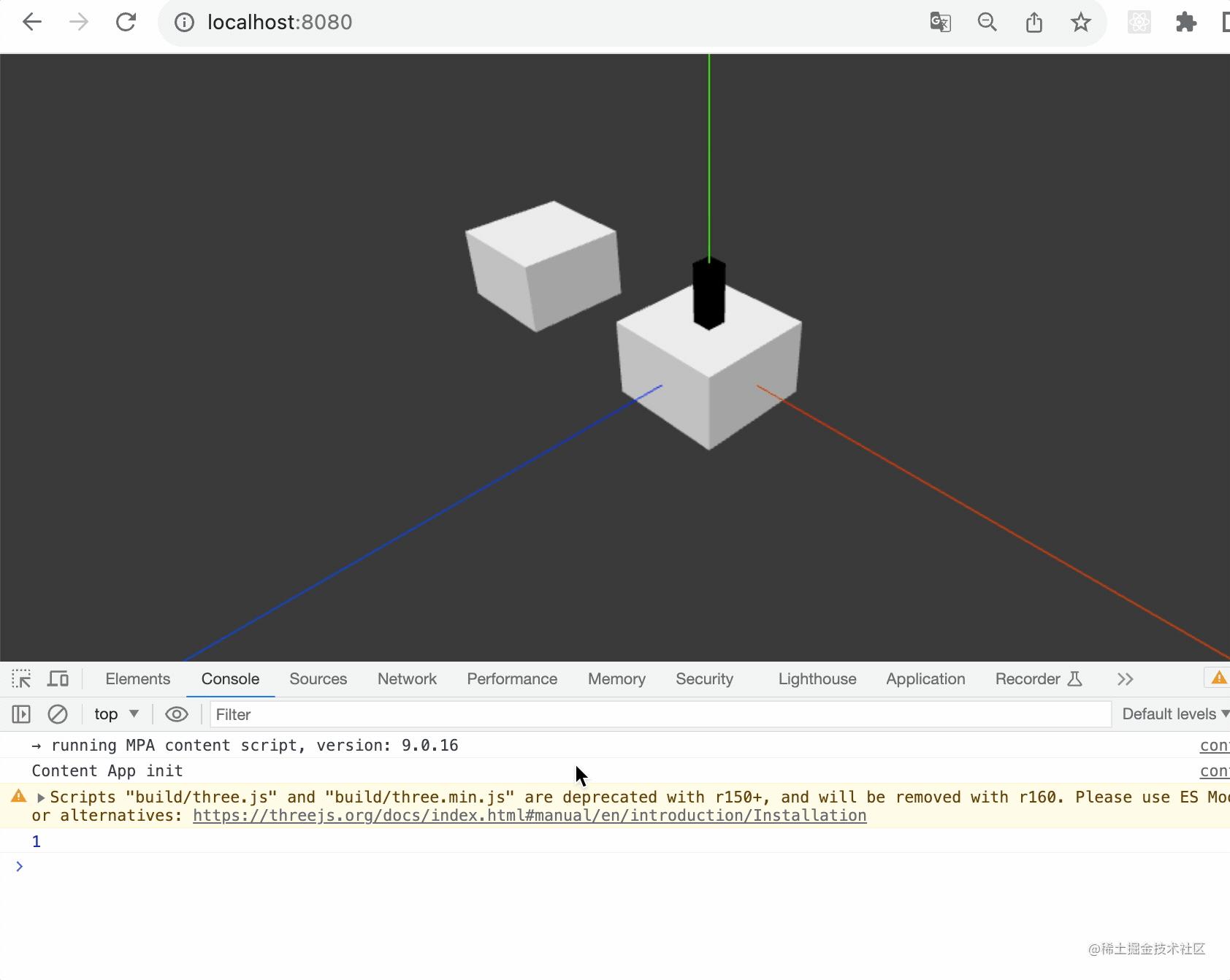Clear the console
The image size is (1230, 980).
coord(58,713)
